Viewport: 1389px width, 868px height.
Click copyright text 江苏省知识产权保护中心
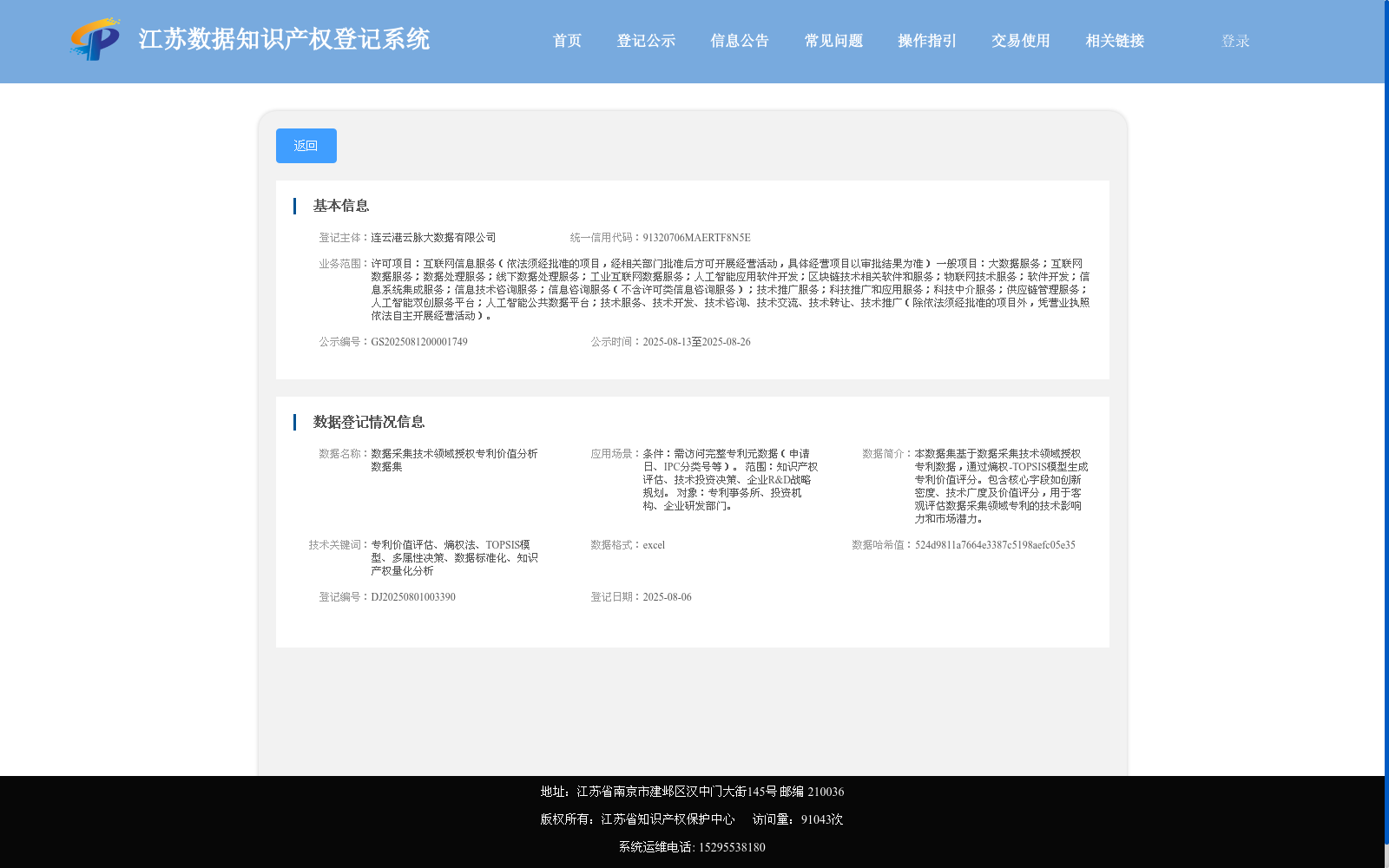pos(668,819)
